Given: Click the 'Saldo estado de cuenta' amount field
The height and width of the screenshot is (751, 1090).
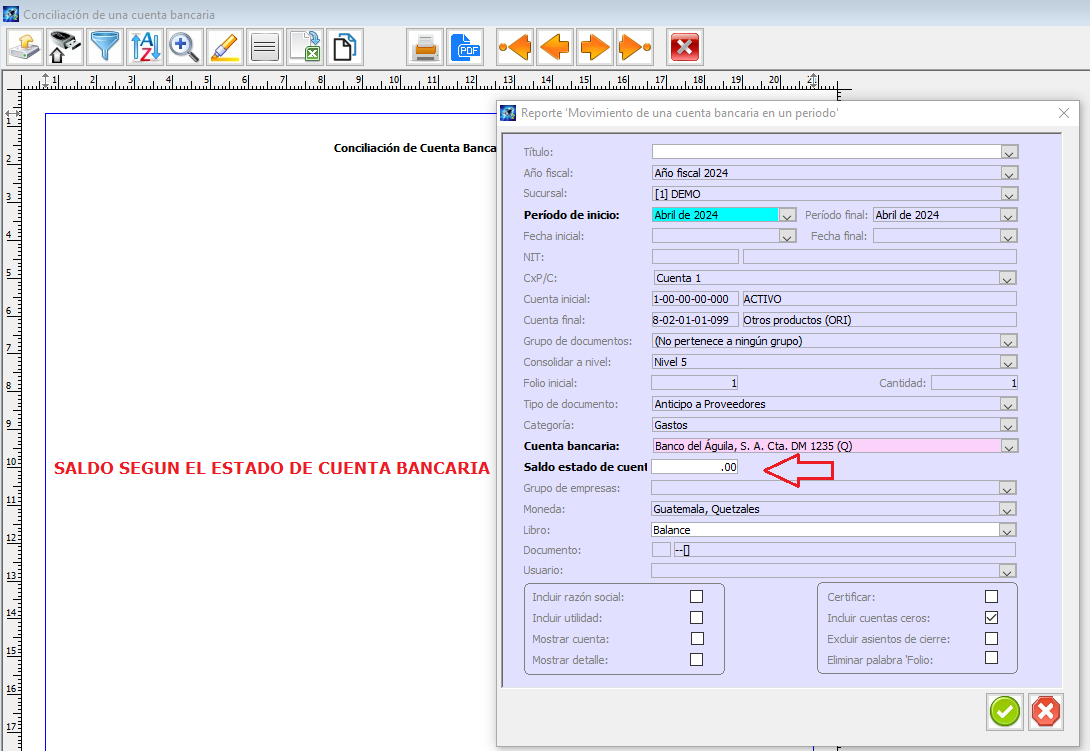Looking at the screenshot, I should (694, 467).
